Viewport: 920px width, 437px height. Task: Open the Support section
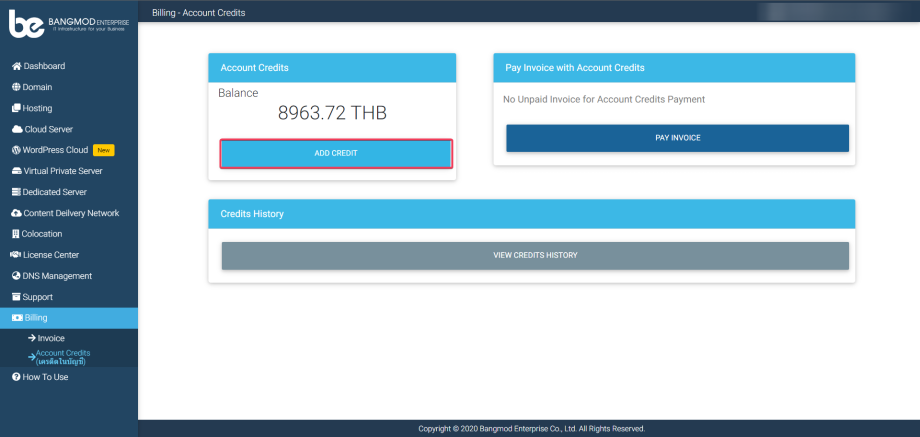69,297
